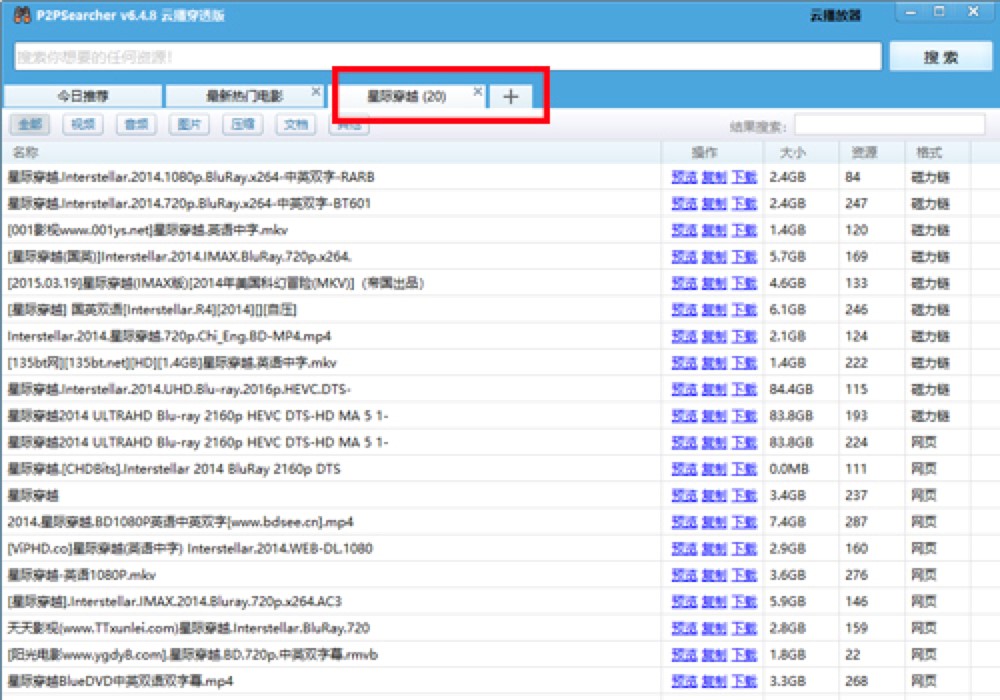Image resolution: width=1000 pixels, height=700 pixels.
Task: Preview the Interstellar 1080p RARB result
Action: pyautogui.click(x=683, y=175)
